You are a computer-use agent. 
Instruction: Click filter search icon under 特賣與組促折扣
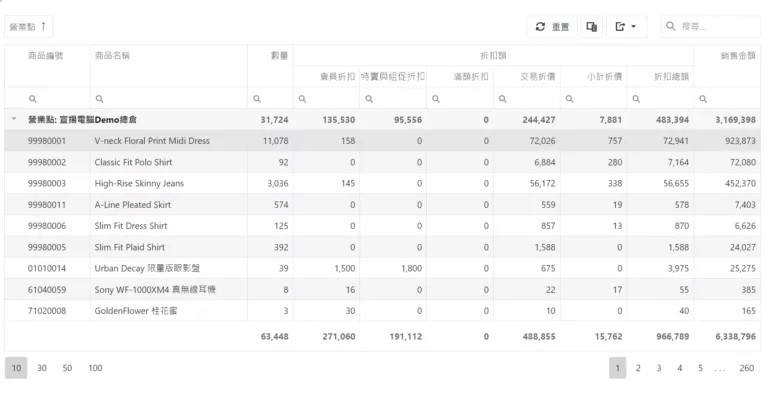tap(369, 99)
